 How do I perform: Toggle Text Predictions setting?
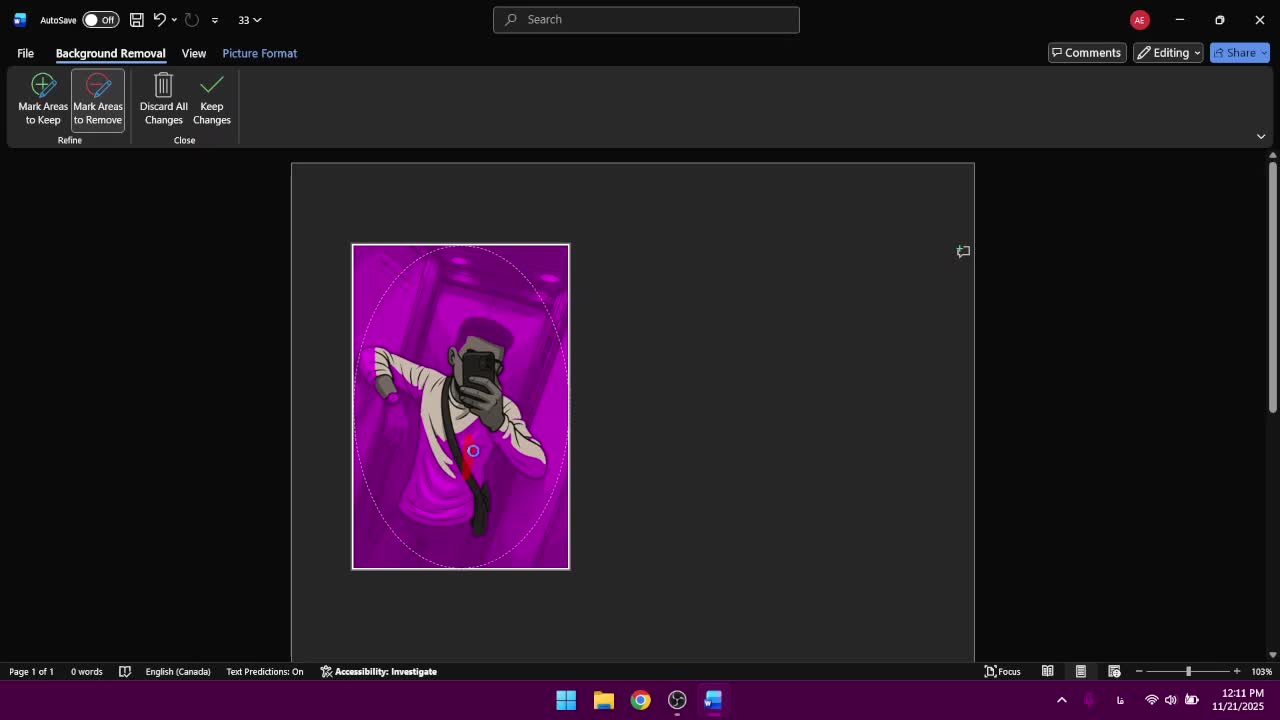[x=265, y=671]
